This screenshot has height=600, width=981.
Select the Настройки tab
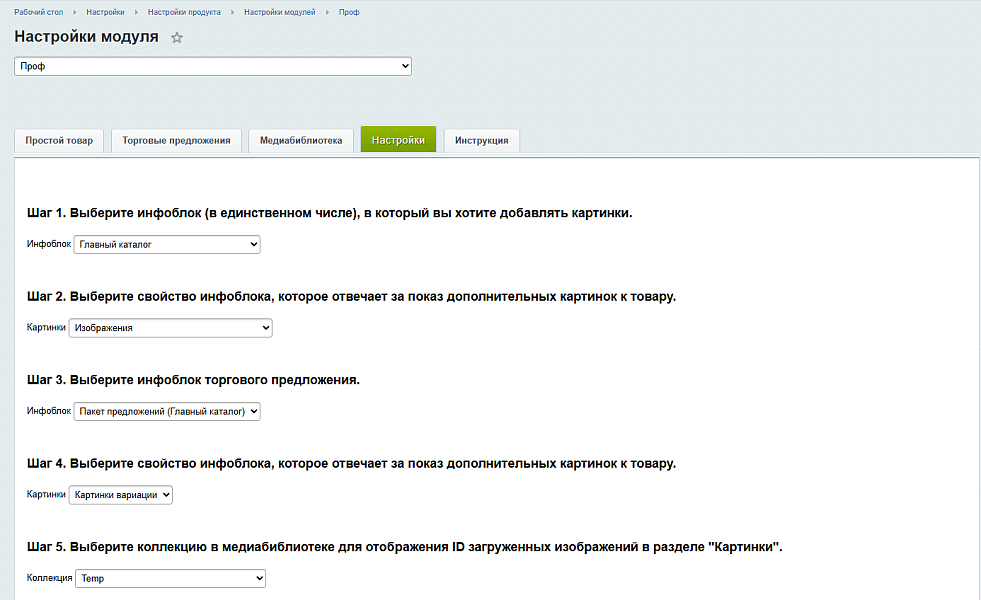click(x=398, y=140)
